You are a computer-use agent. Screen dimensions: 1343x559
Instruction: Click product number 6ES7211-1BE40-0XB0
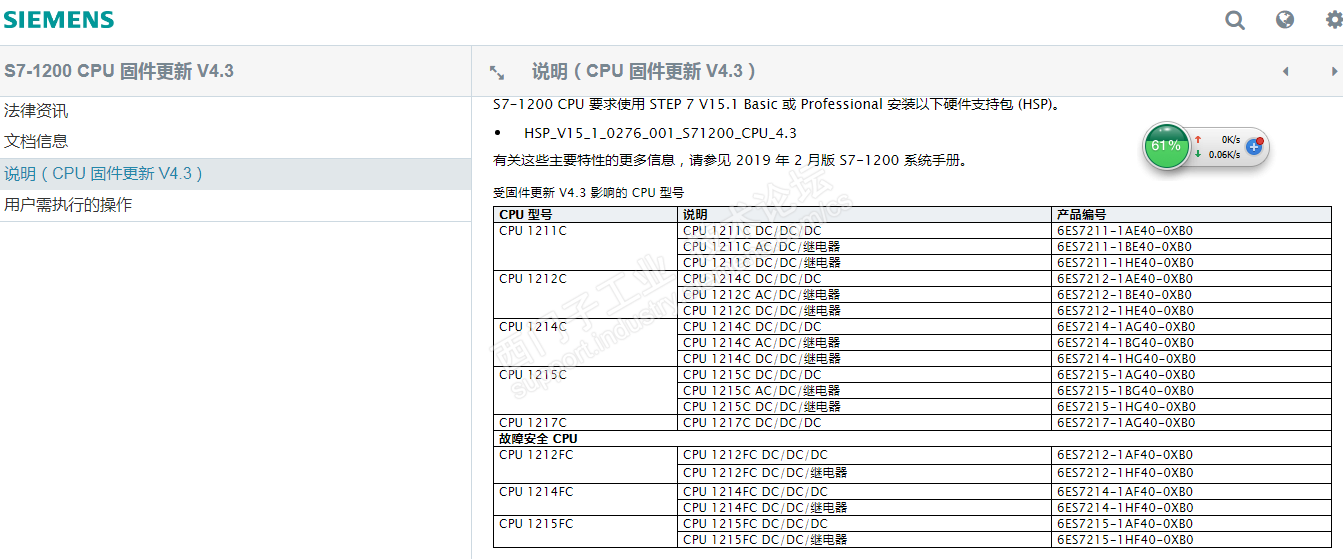tap(1125, 247)
